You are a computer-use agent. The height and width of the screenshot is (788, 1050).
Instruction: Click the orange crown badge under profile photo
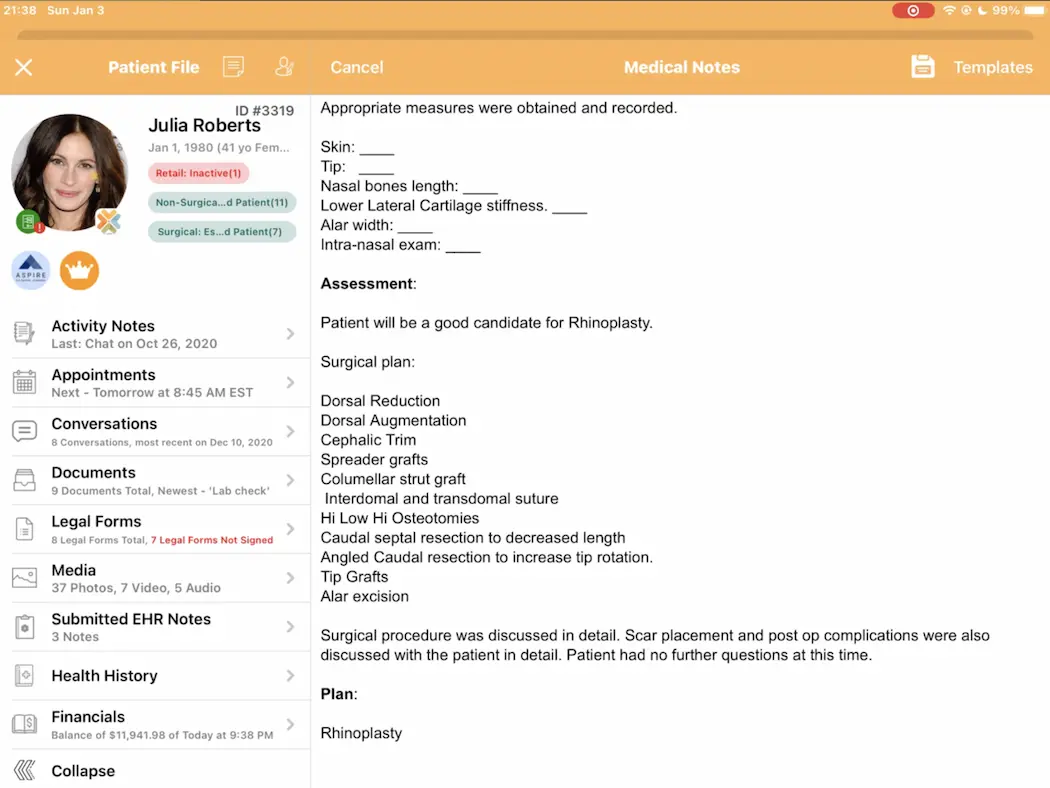coord(79,270)
